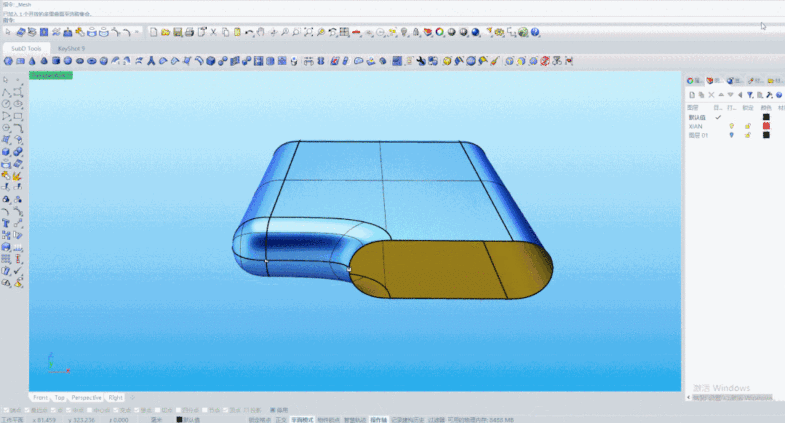Click the hammer tools icon in layers panel
The width and height of the screenshot is (785, 423).
tap(773, 95)
